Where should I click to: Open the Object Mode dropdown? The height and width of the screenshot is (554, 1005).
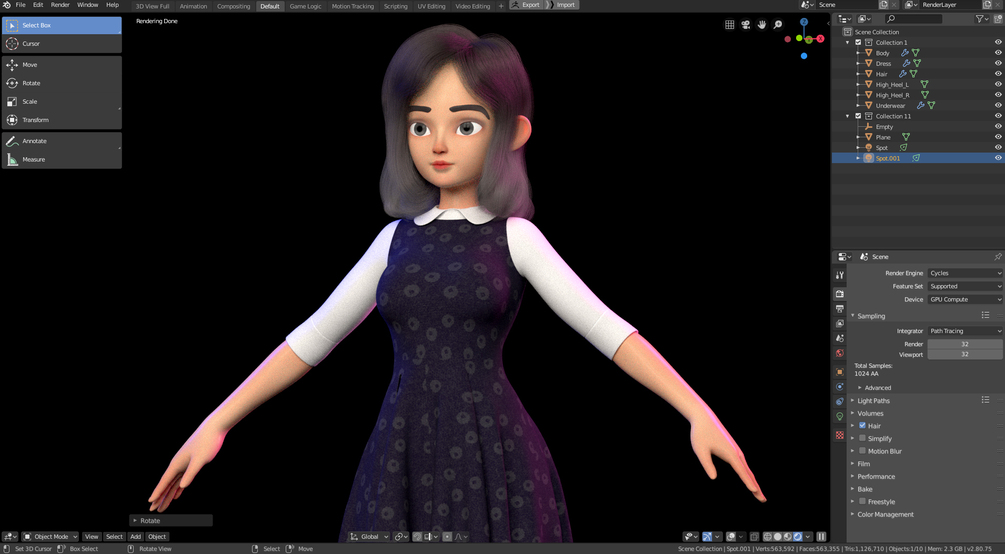pyautogui.click(x=50, y=537)
